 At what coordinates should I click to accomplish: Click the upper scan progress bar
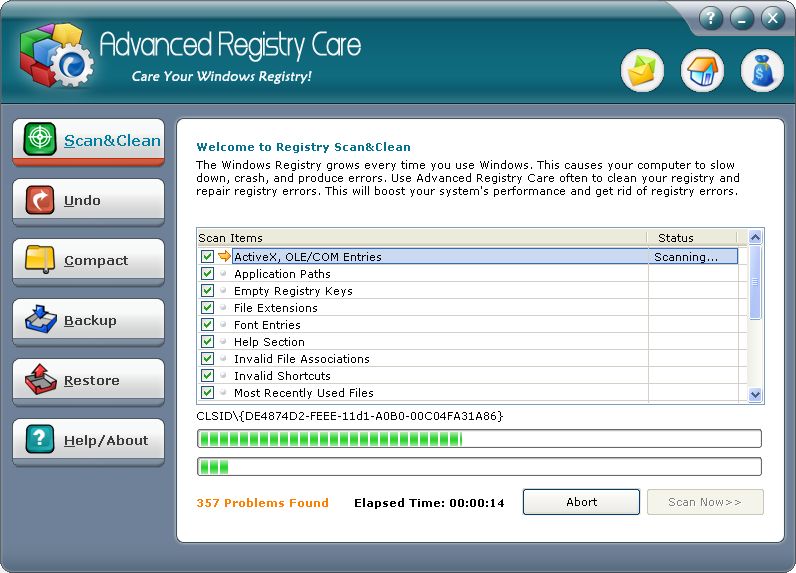tap(479, 439)
